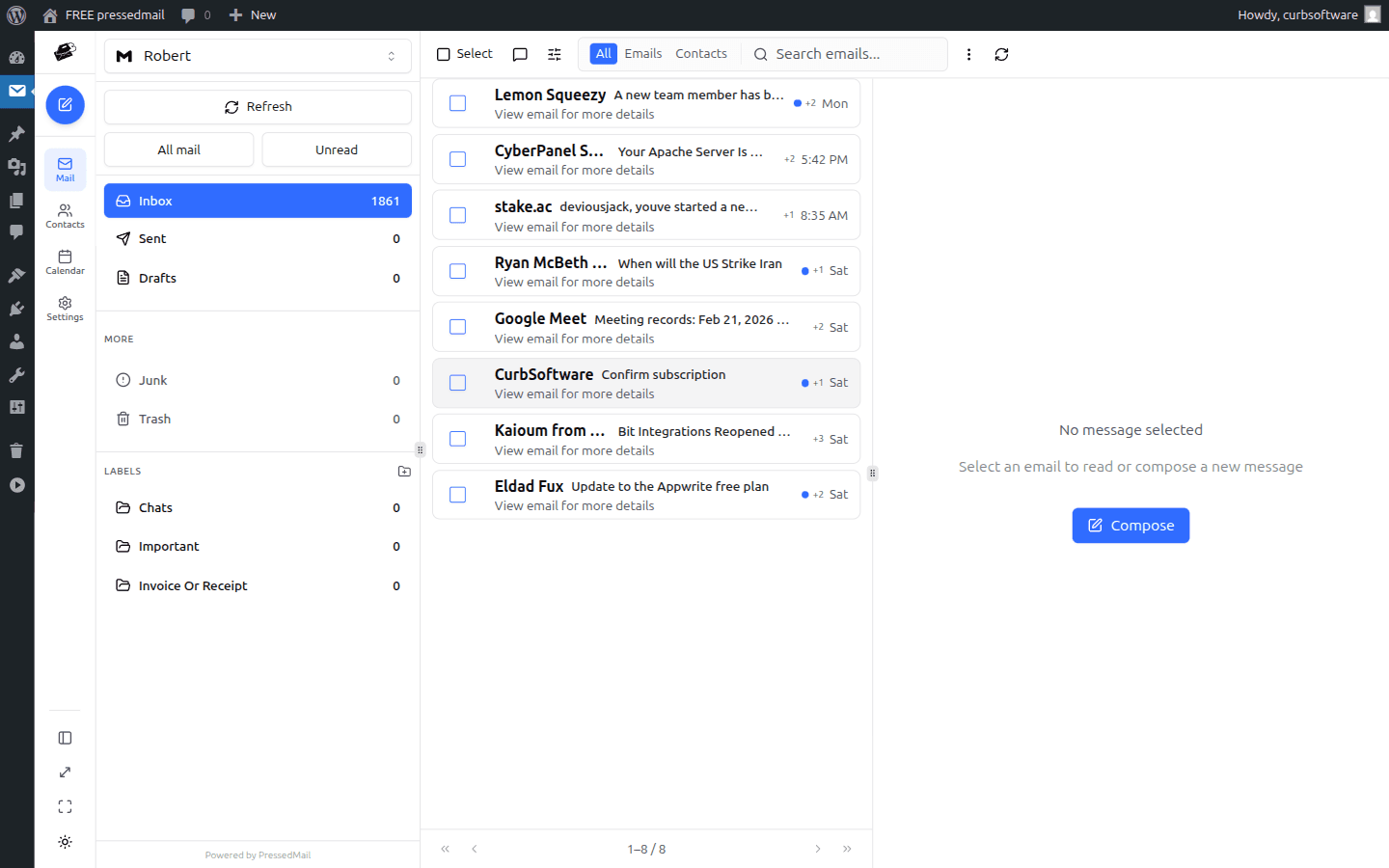Toggle dark mode with the sun icon
This screenshot has width=1389, height=868.
point(65,841)
